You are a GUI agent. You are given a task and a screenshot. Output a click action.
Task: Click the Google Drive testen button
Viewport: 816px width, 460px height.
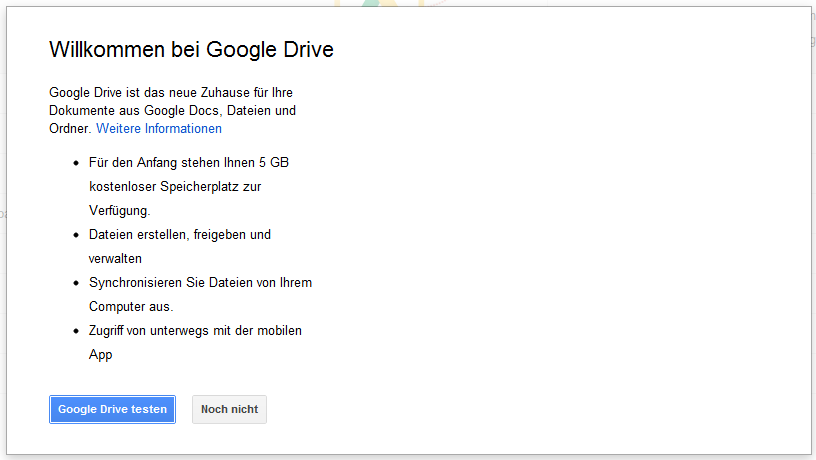point(112,410)
